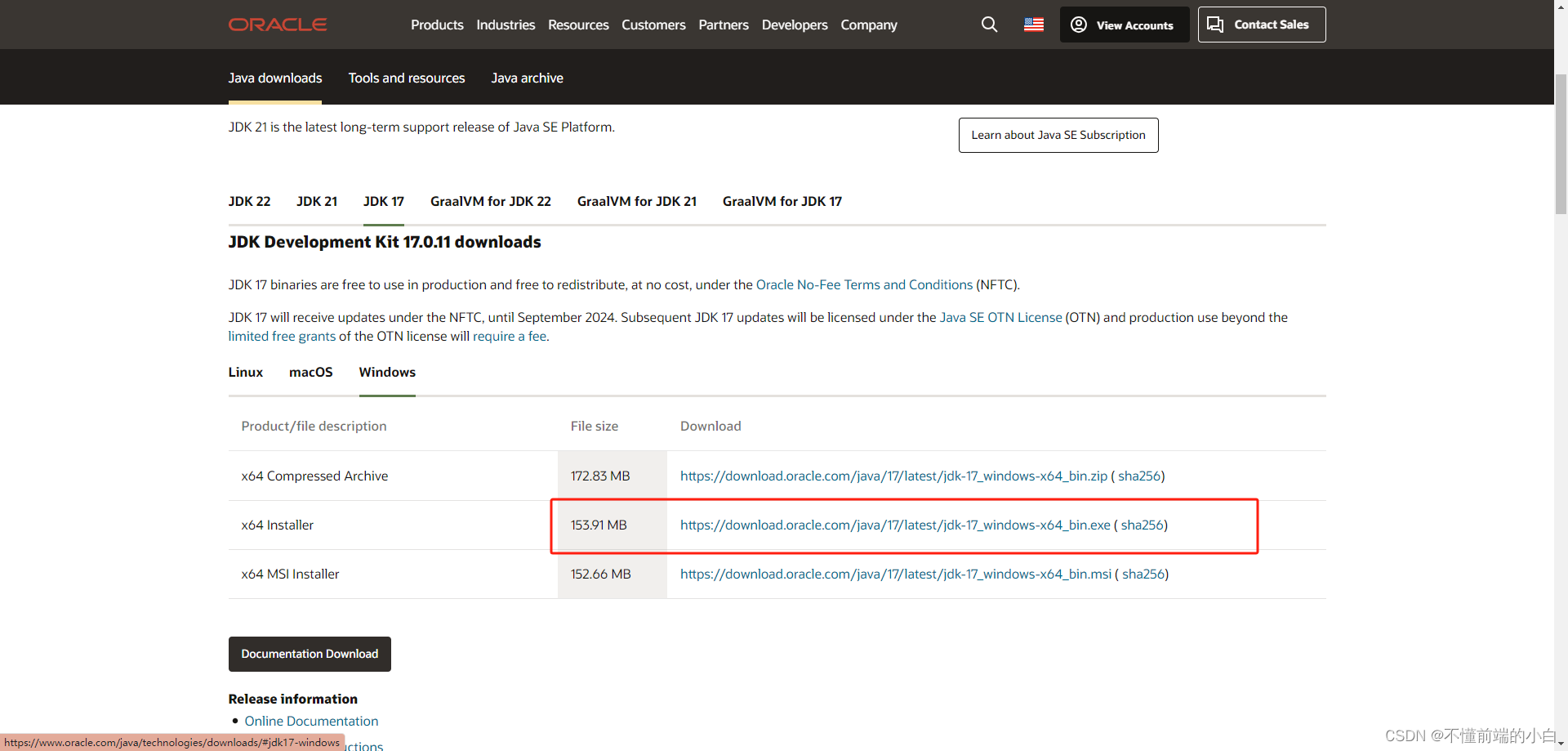Screen dimensions: 1568x751
Task: Open the Java archive tab
Action: [527, 78]
